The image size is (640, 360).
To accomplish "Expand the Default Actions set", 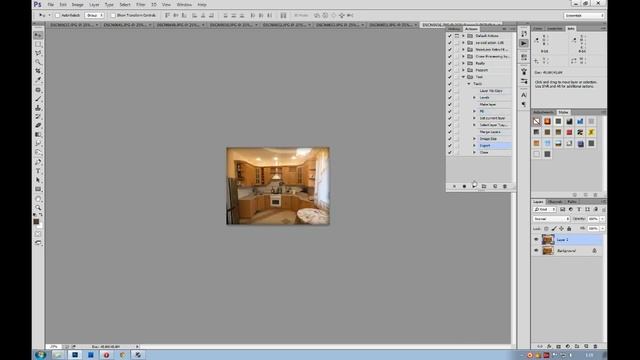I will [x=463, y=36].
